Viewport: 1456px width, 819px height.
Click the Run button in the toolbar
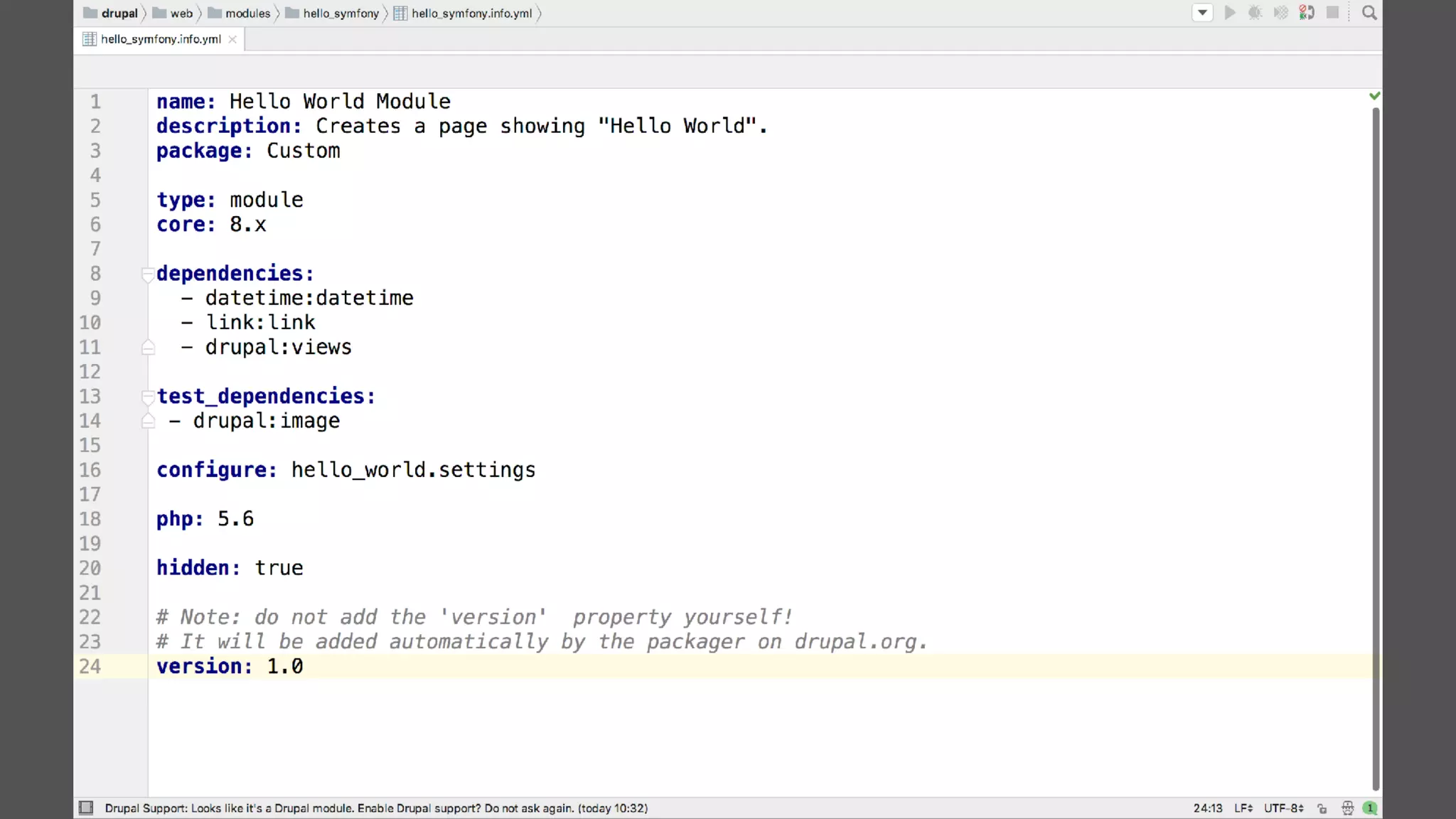(1229, 13)
